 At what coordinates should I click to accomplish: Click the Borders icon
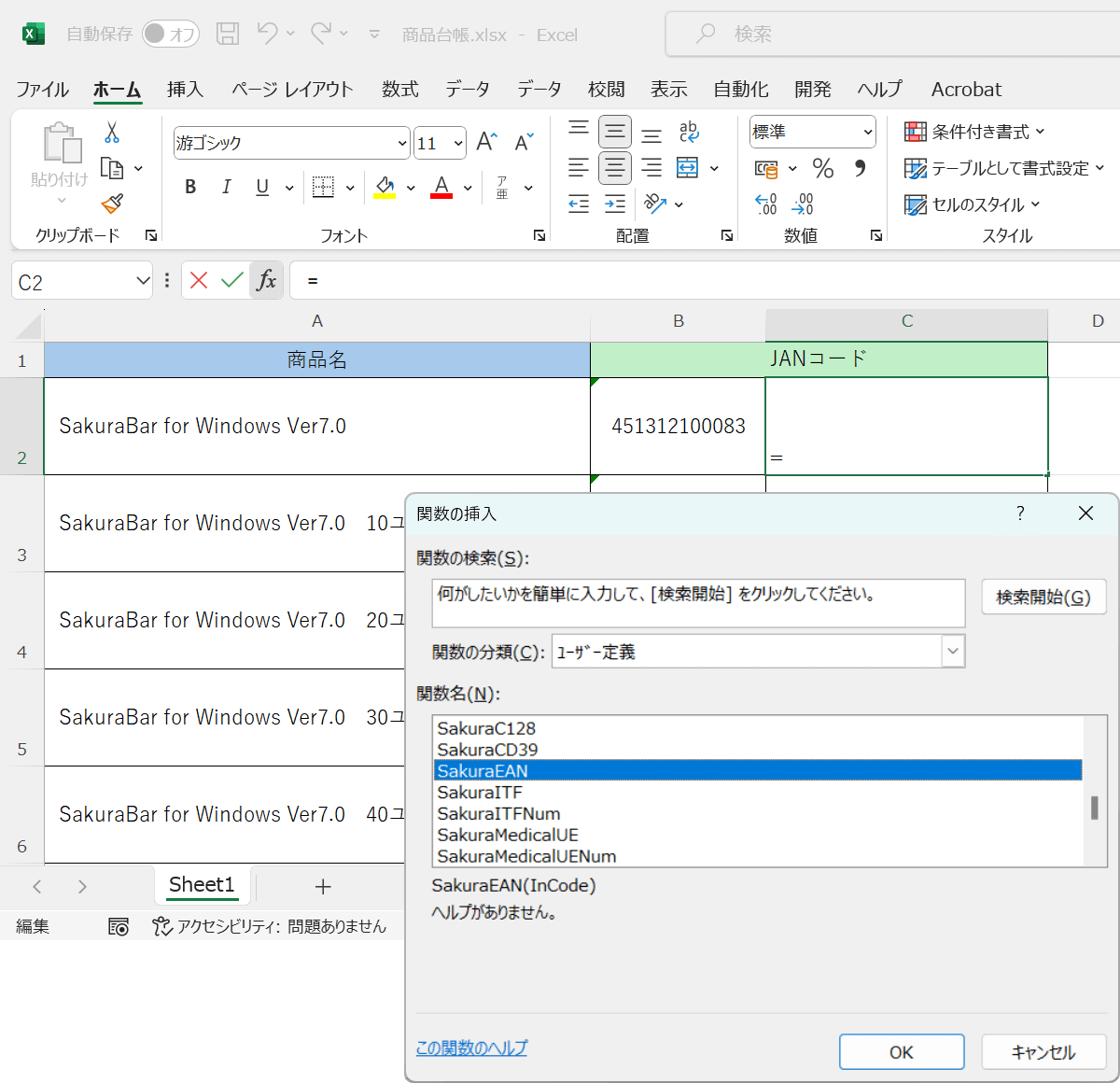(323, 187)
